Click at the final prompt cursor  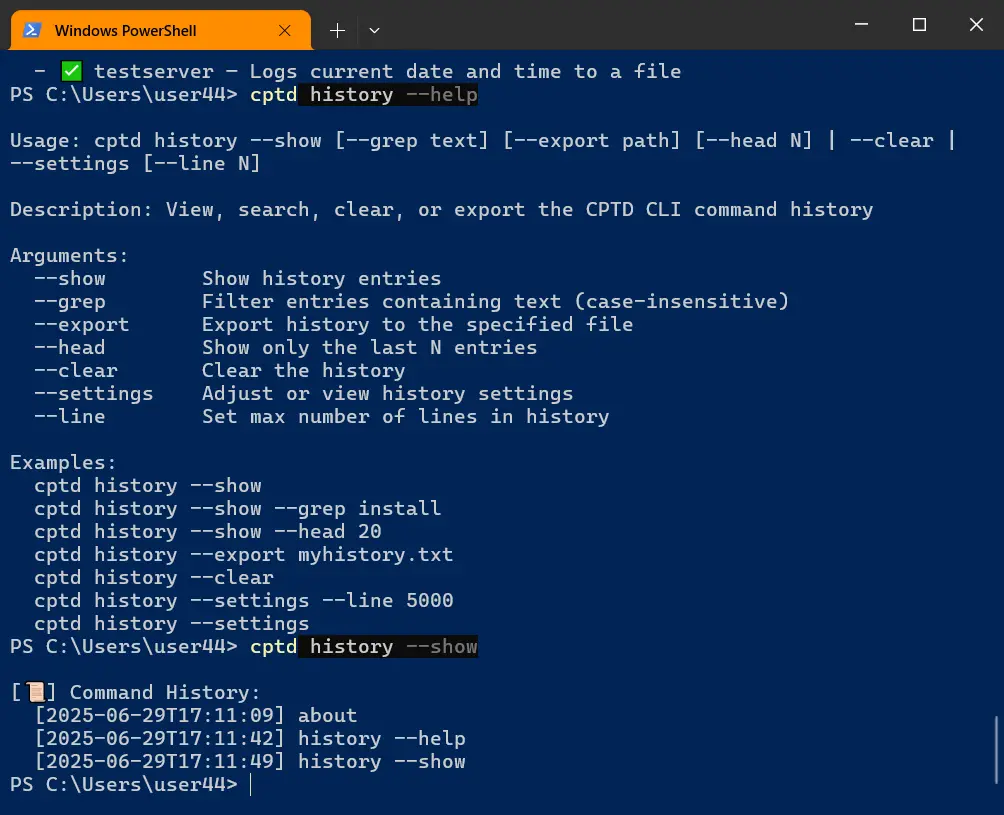pos(250,784)
